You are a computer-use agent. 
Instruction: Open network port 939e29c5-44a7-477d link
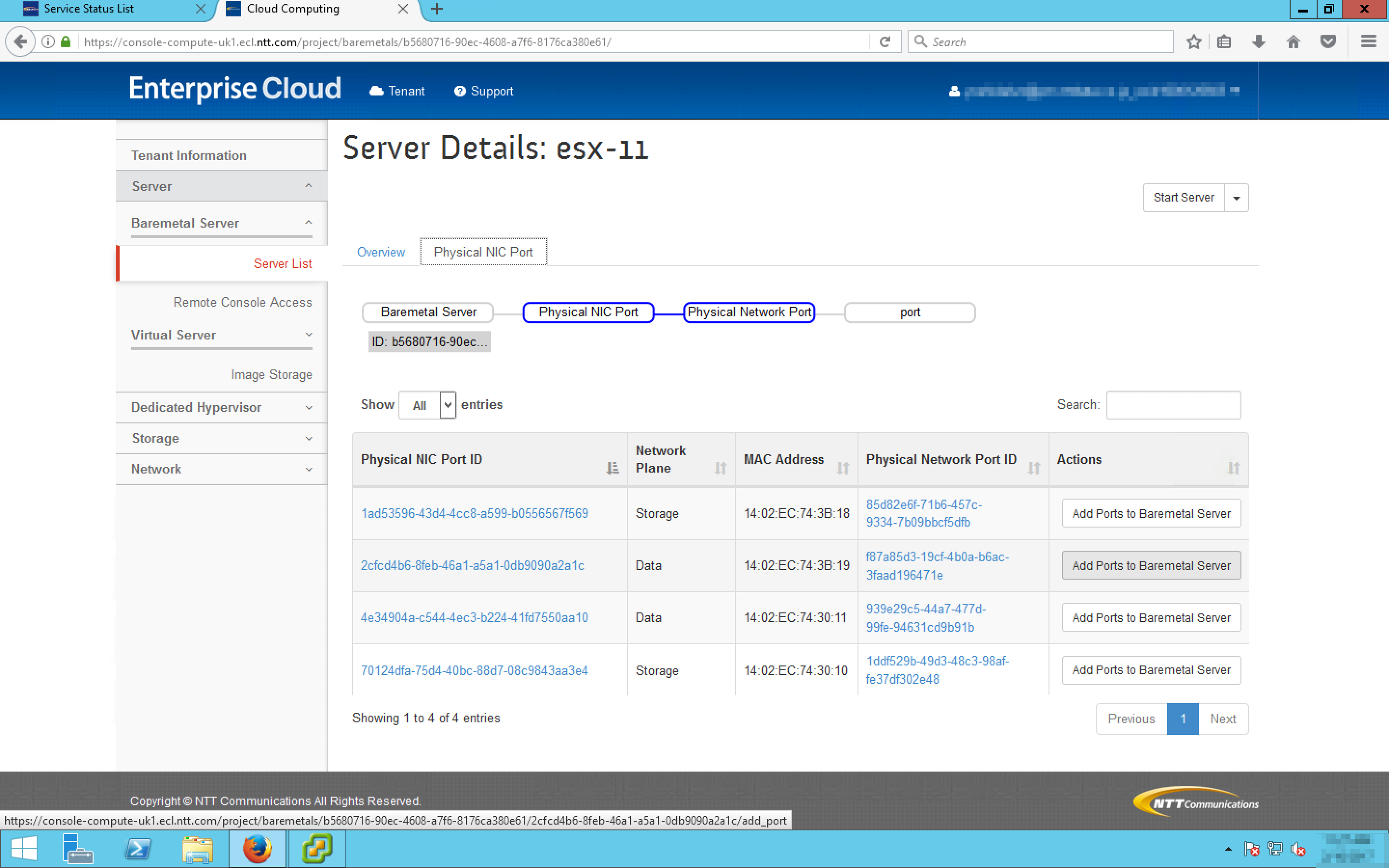point(926,618)
